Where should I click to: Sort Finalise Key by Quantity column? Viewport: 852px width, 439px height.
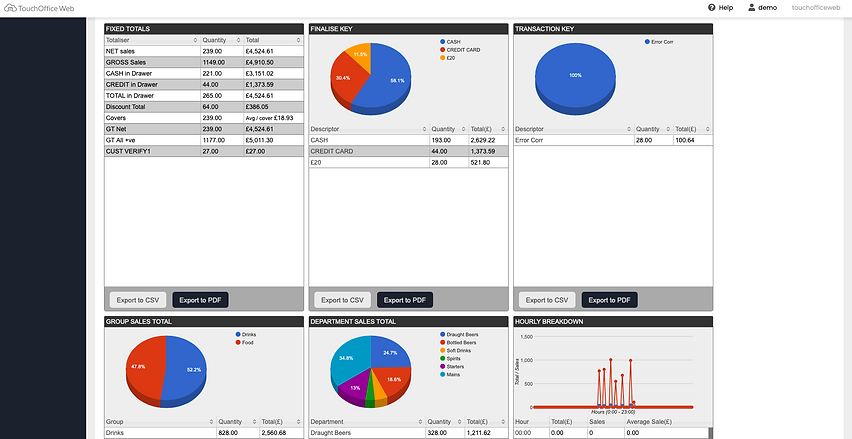[x=449, y=129]
